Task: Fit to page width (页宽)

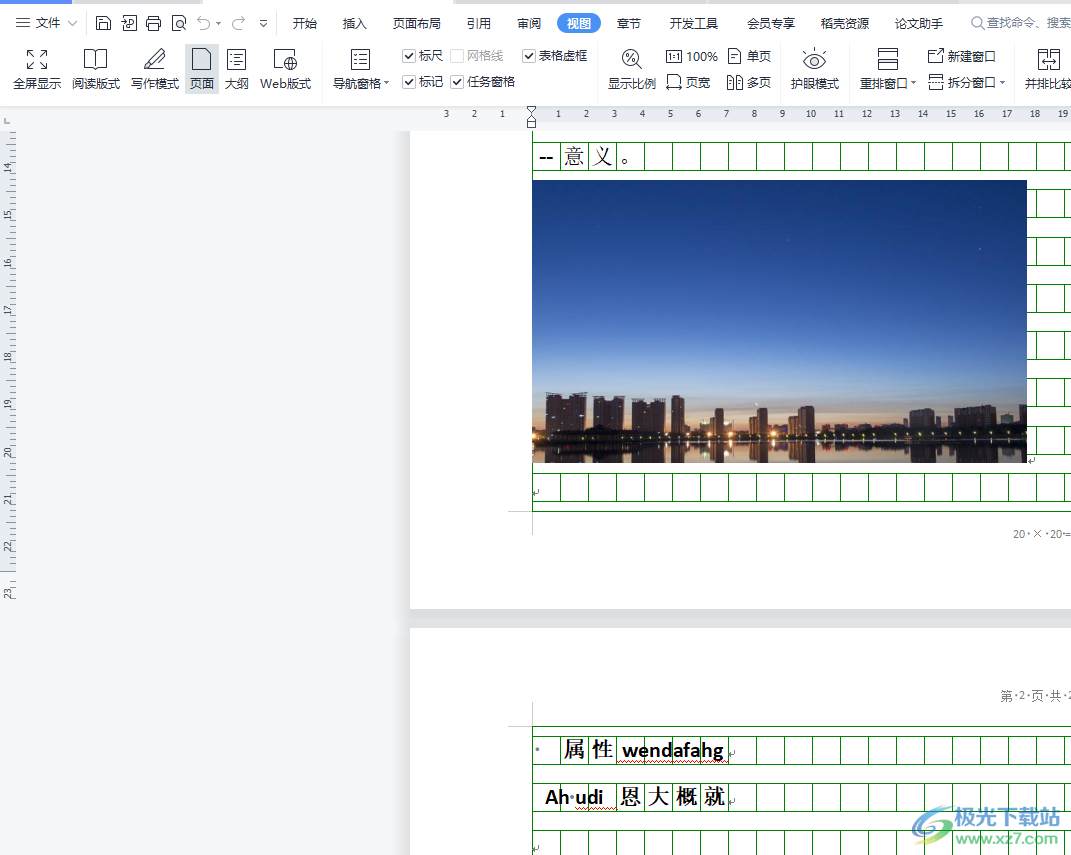Action: click(688, 83)
